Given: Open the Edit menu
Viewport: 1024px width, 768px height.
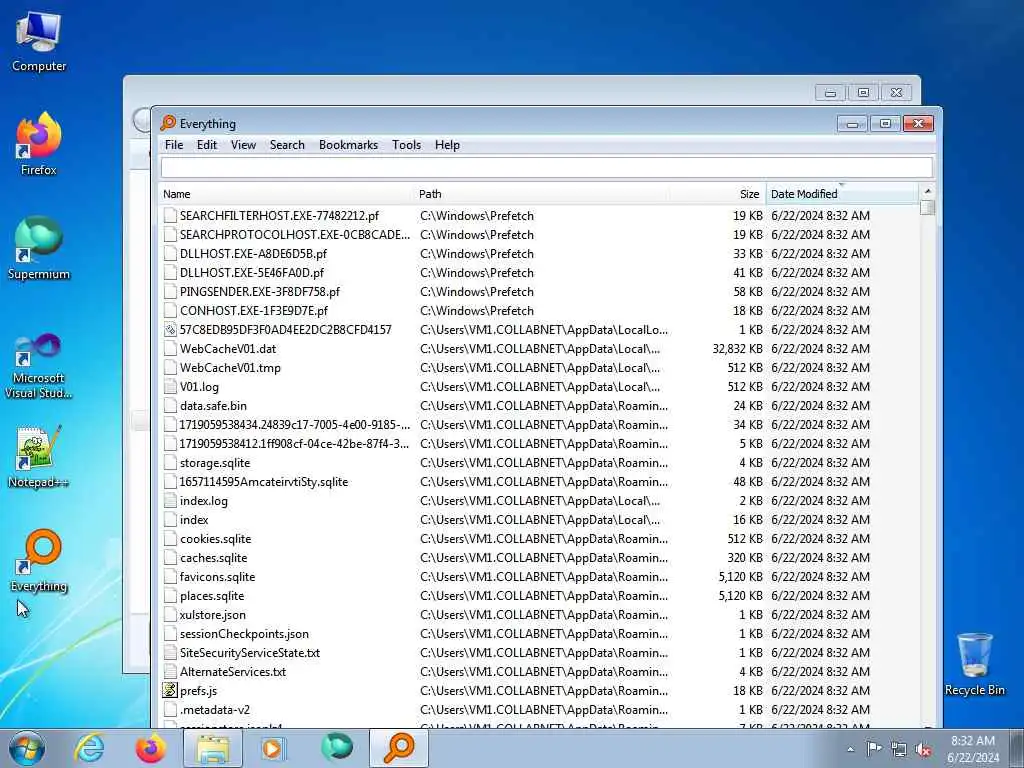Looking at the screenshot, I should tap(206, 145).
